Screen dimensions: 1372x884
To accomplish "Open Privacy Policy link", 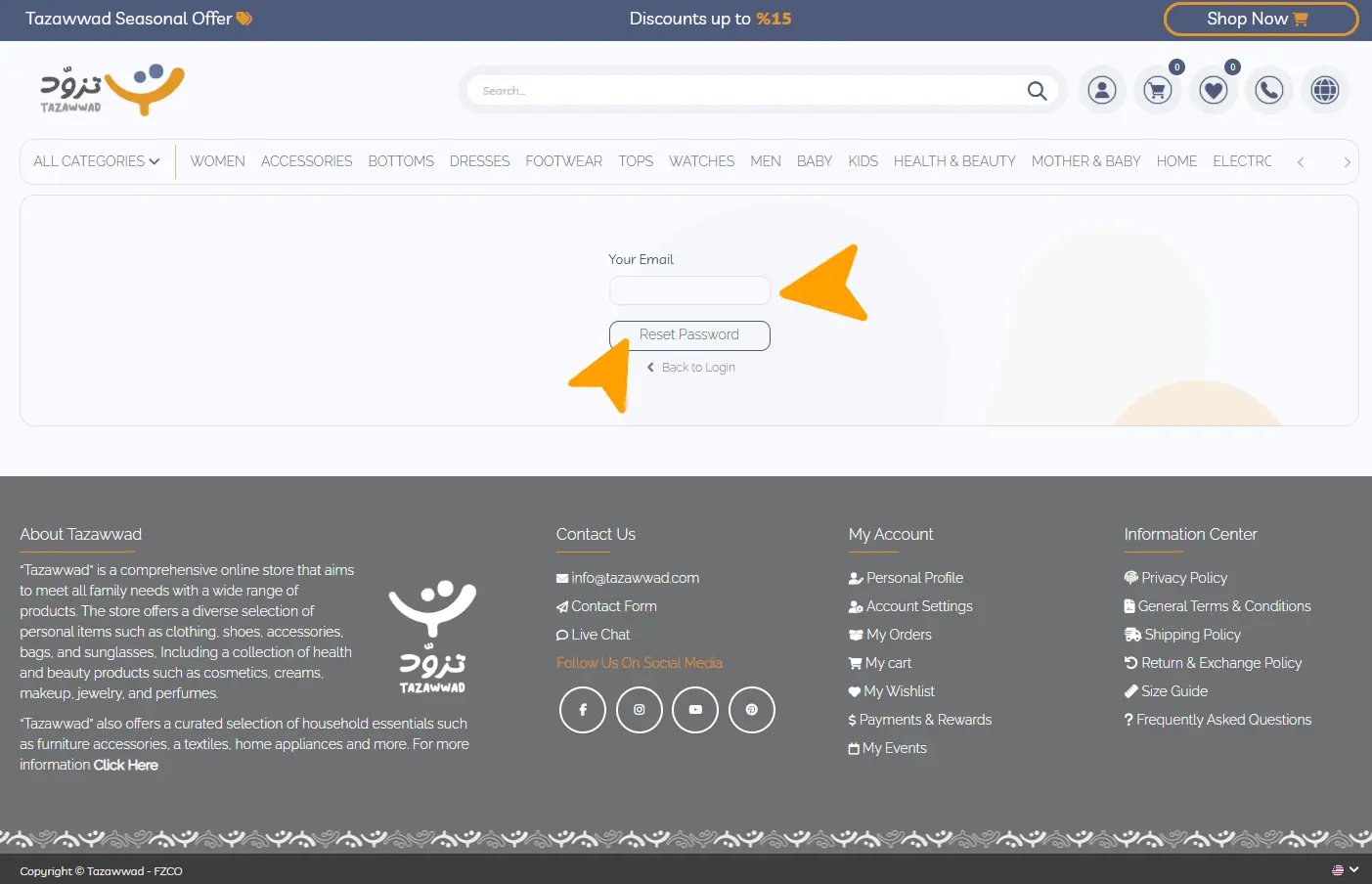I will (x=1175, y=578).
